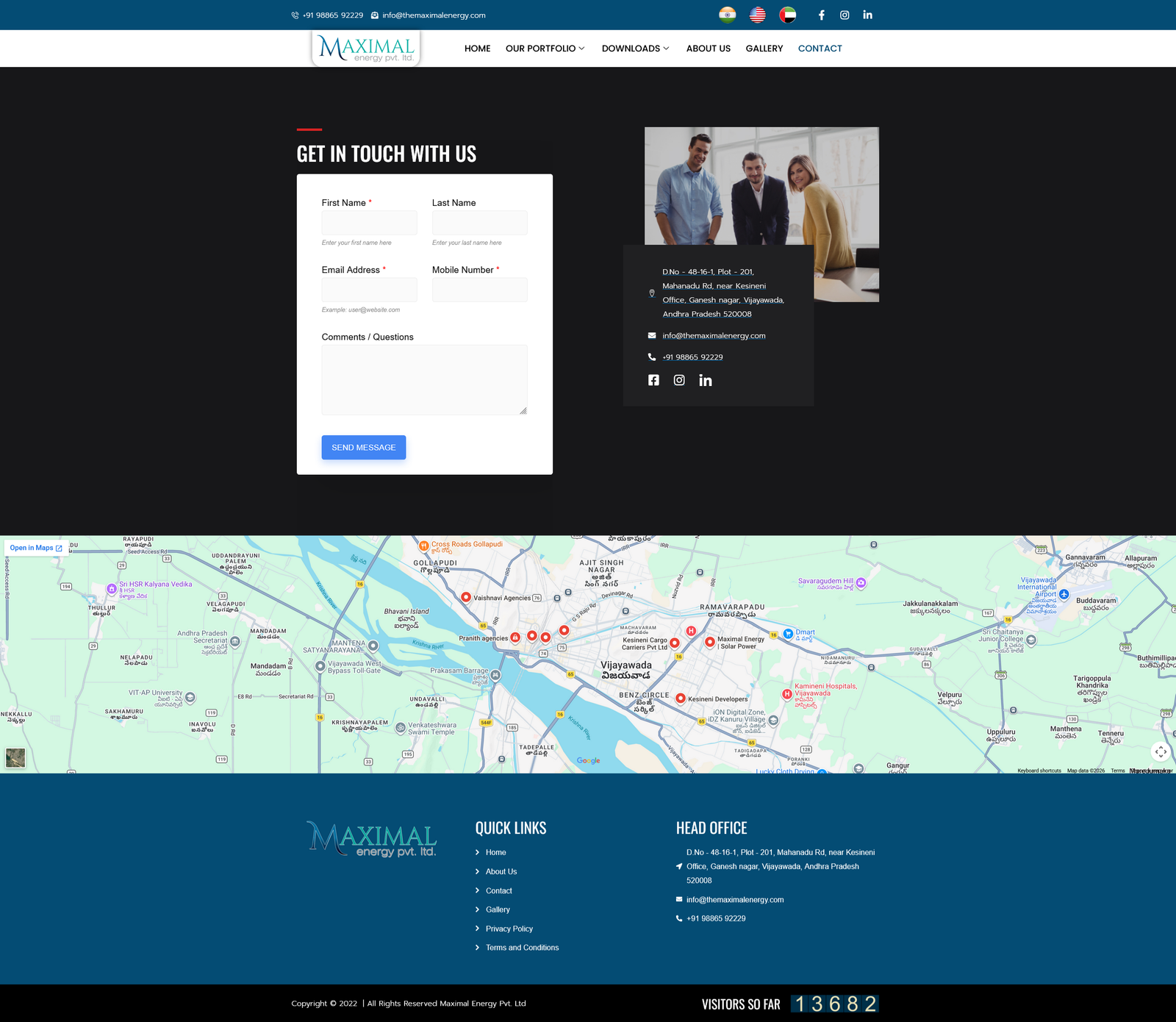
Task: Click the Google logo on the map
Action: [589, 760]
